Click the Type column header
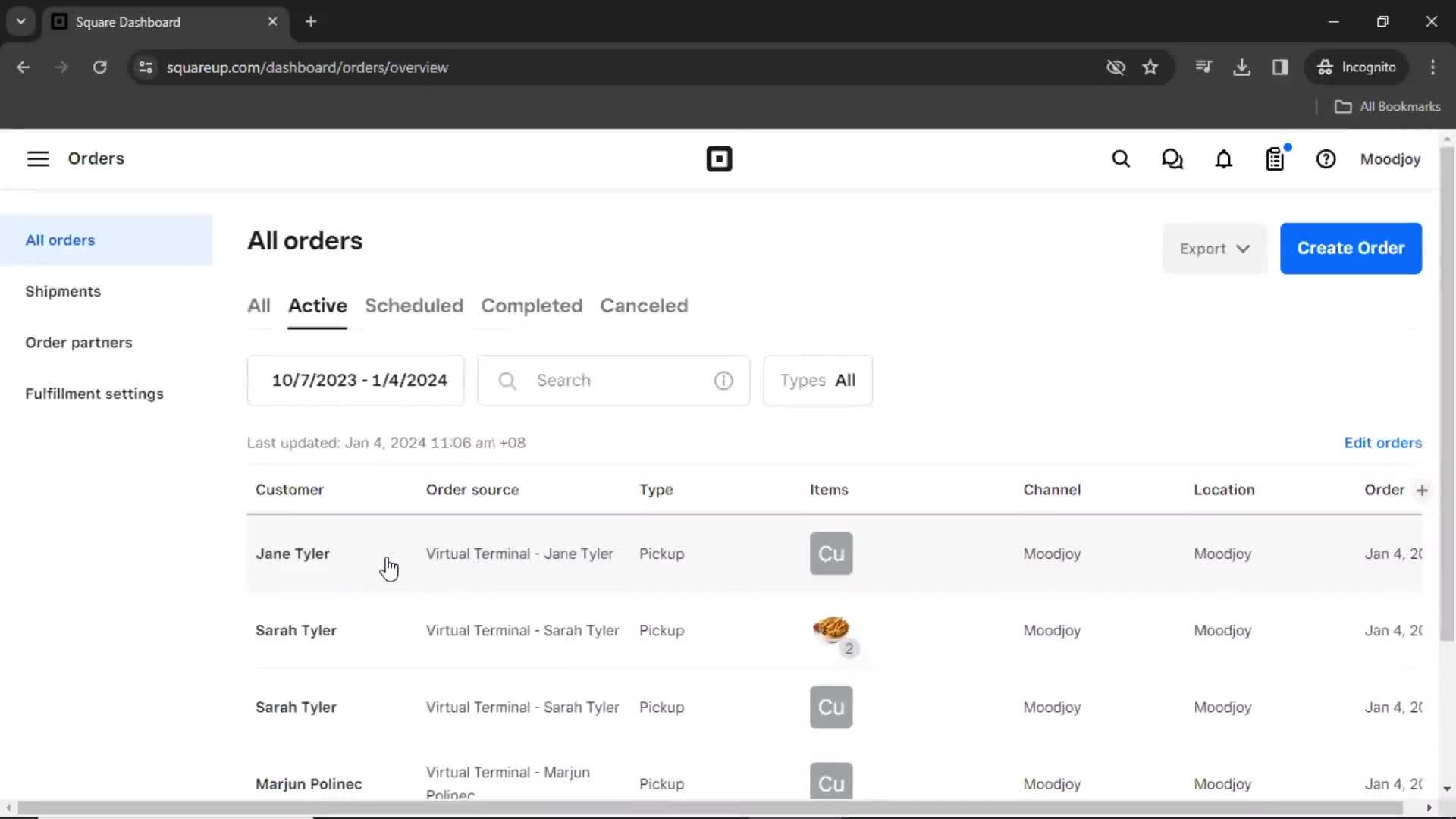Screen dimensions: 1456x819 (656, 490)
